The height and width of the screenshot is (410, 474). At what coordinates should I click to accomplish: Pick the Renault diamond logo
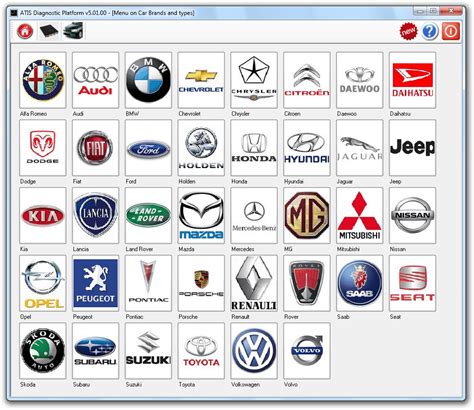[x=254, y=283]
